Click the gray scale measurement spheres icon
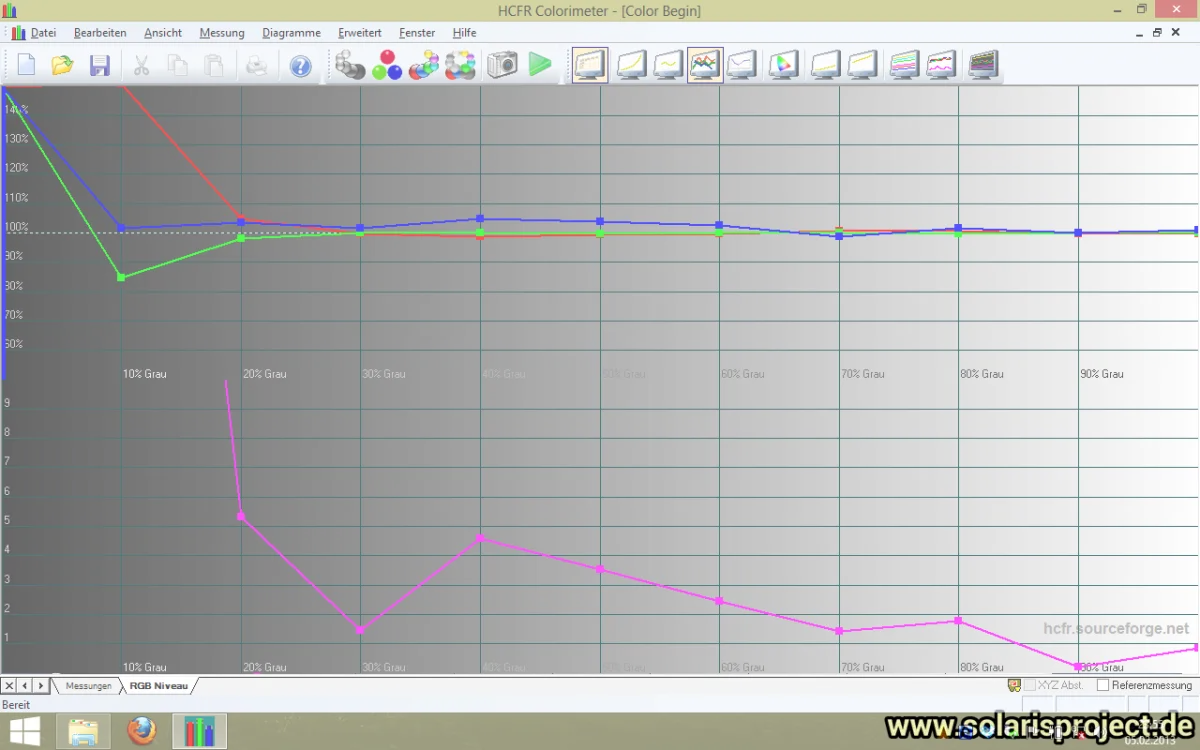Screen dimensions: 1200x750 click(x=350, y=65)
